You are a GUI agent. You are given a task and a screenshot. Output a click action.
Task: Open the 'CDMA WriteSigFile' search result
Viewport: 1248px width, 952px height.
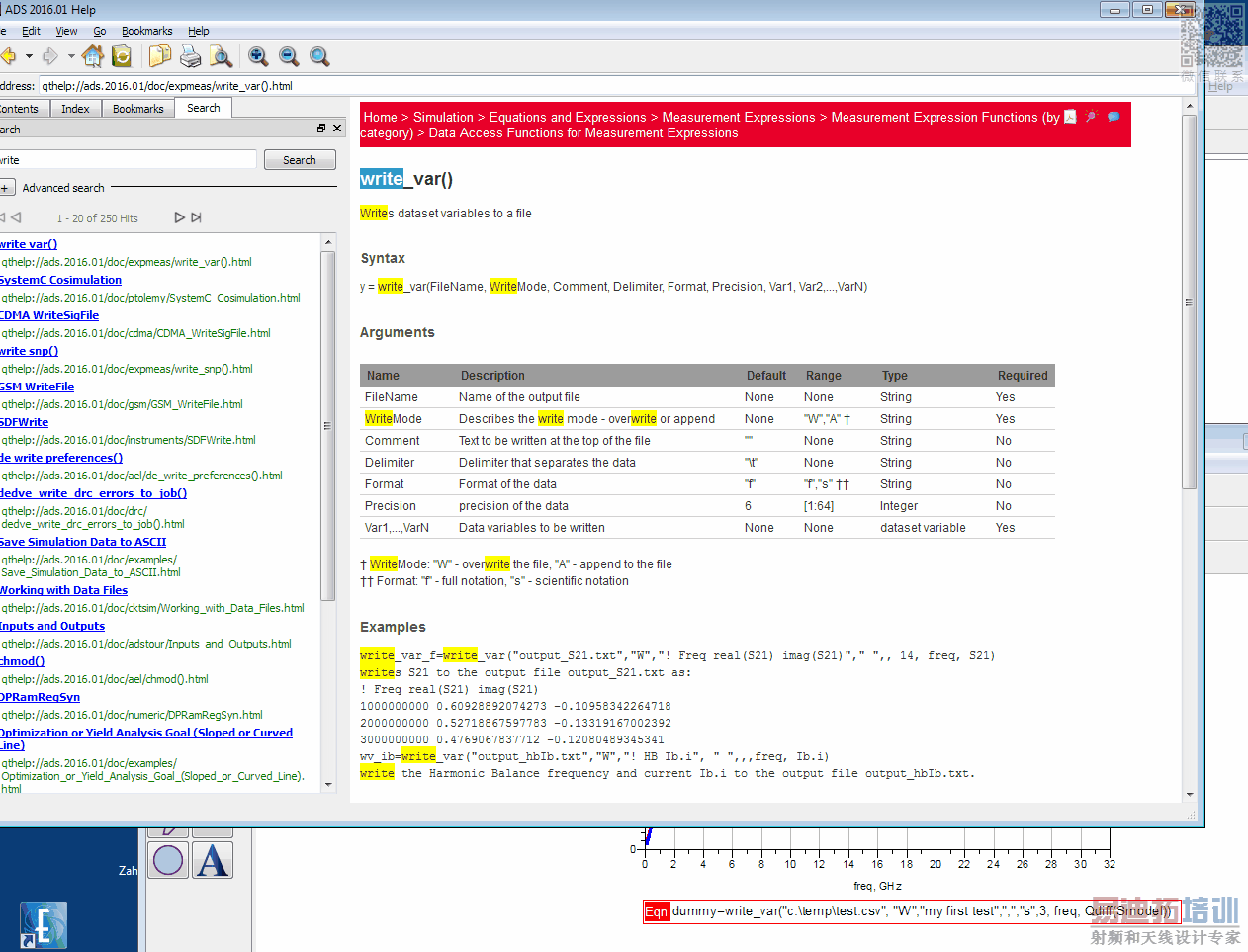pyautogui.click(x=50, y=315)
